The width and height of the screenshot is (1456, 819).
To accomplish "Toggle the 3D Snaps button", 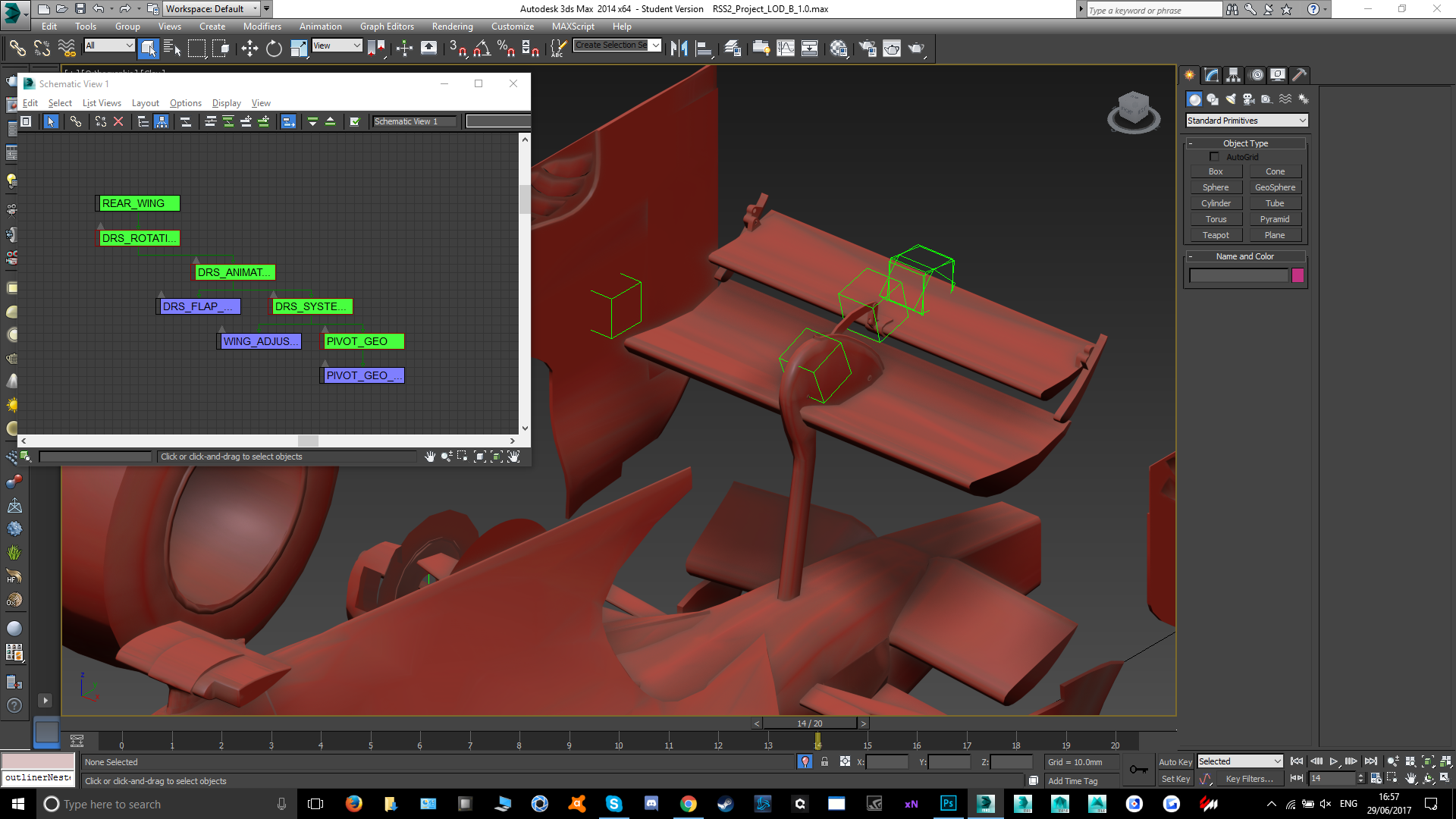I will point(457,49).
